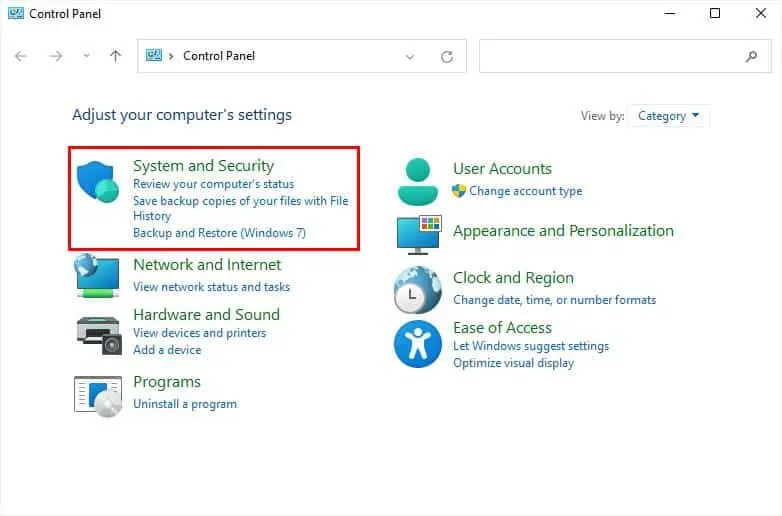Open Backup and Restore (Windows 7)
This screenshot has height=516, width=782.
pos(219,233)
